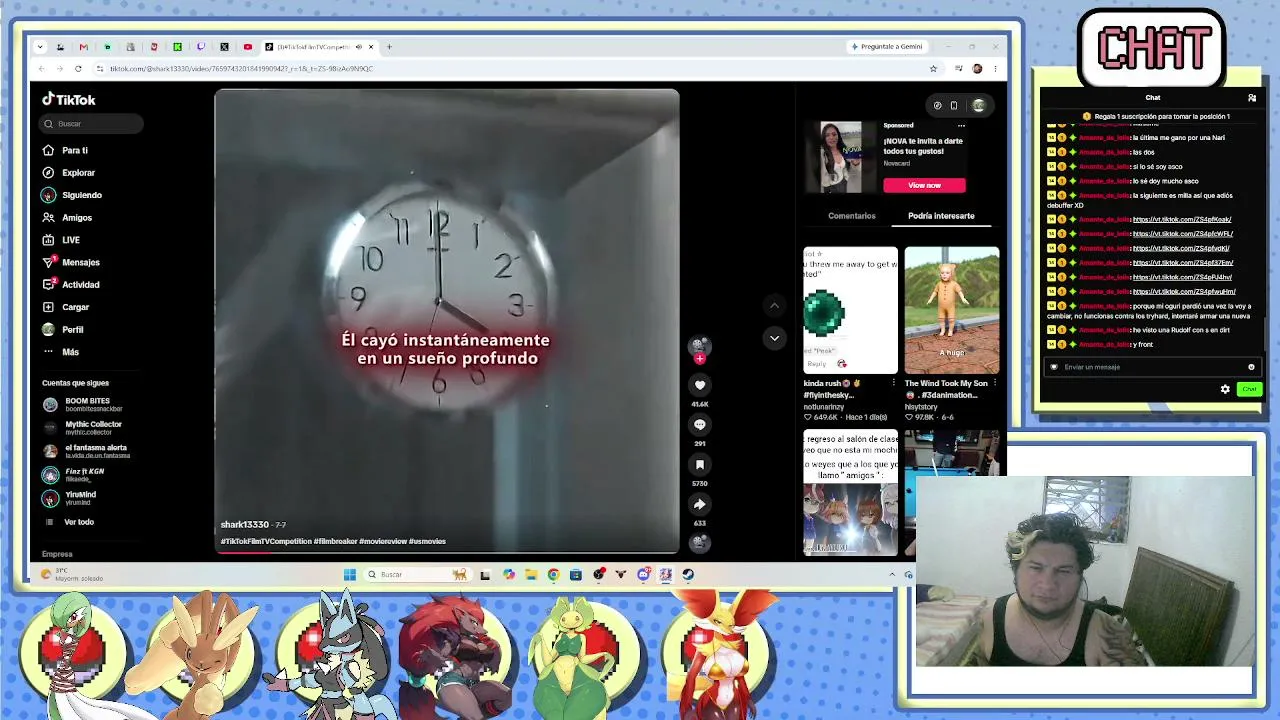Open the video comments bubble icon
Viewport: 1280px width, 720px height.
[700, 425]
